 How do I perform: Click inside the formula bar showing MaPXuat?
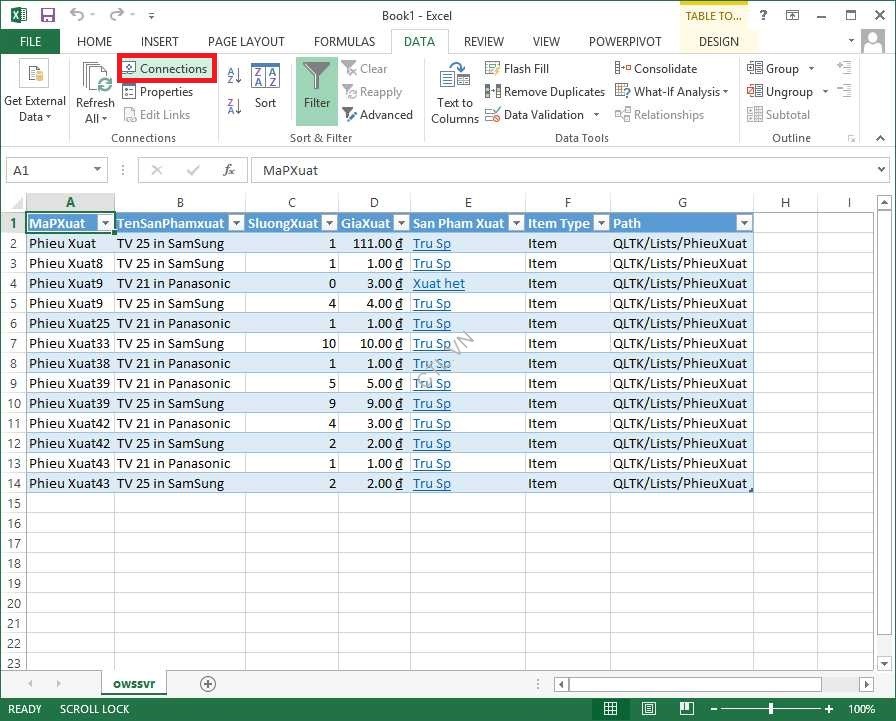560,171
